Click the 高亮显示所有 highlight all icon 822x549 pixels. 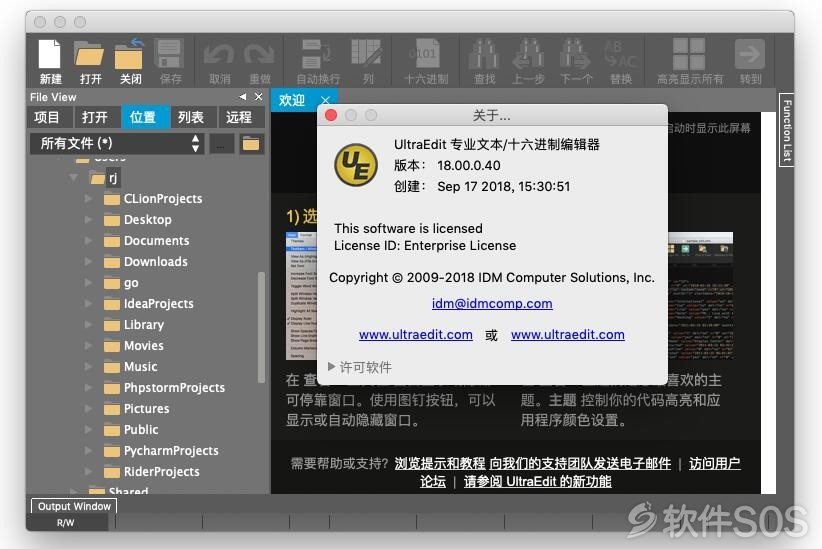[689, 55]
